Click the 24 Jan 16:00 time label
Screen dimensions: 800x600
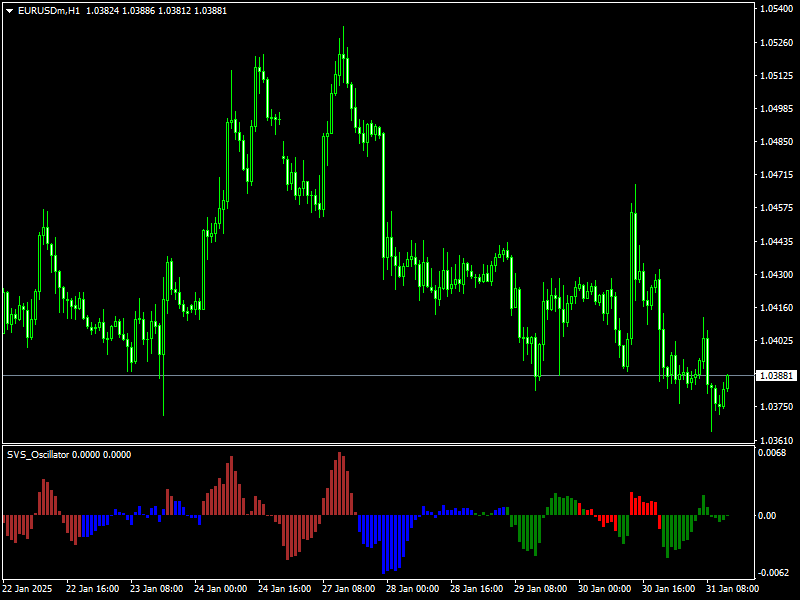[x=285, y=589]
